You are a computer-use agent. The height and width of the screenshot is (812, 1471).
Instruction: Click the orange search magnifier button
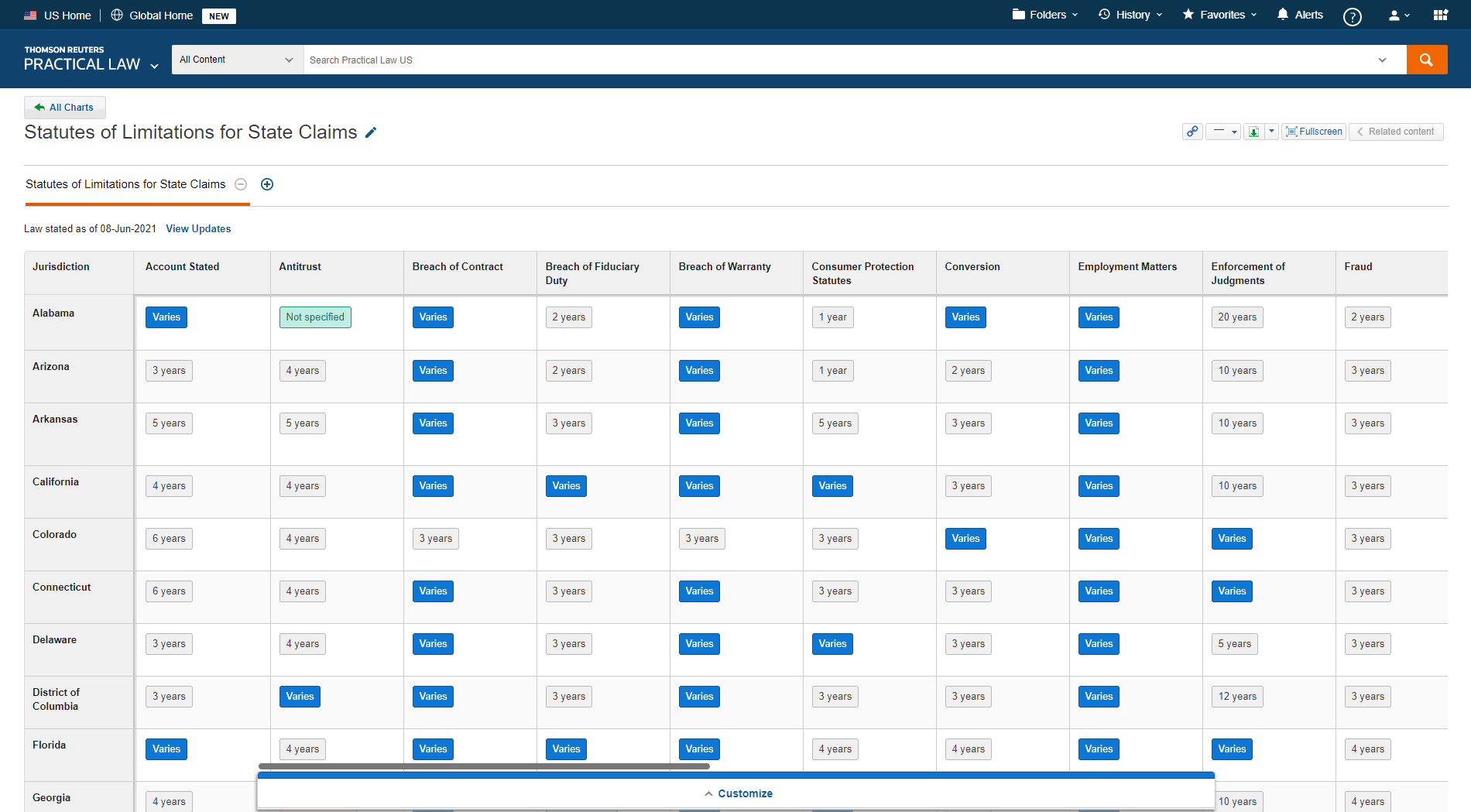1426,60
